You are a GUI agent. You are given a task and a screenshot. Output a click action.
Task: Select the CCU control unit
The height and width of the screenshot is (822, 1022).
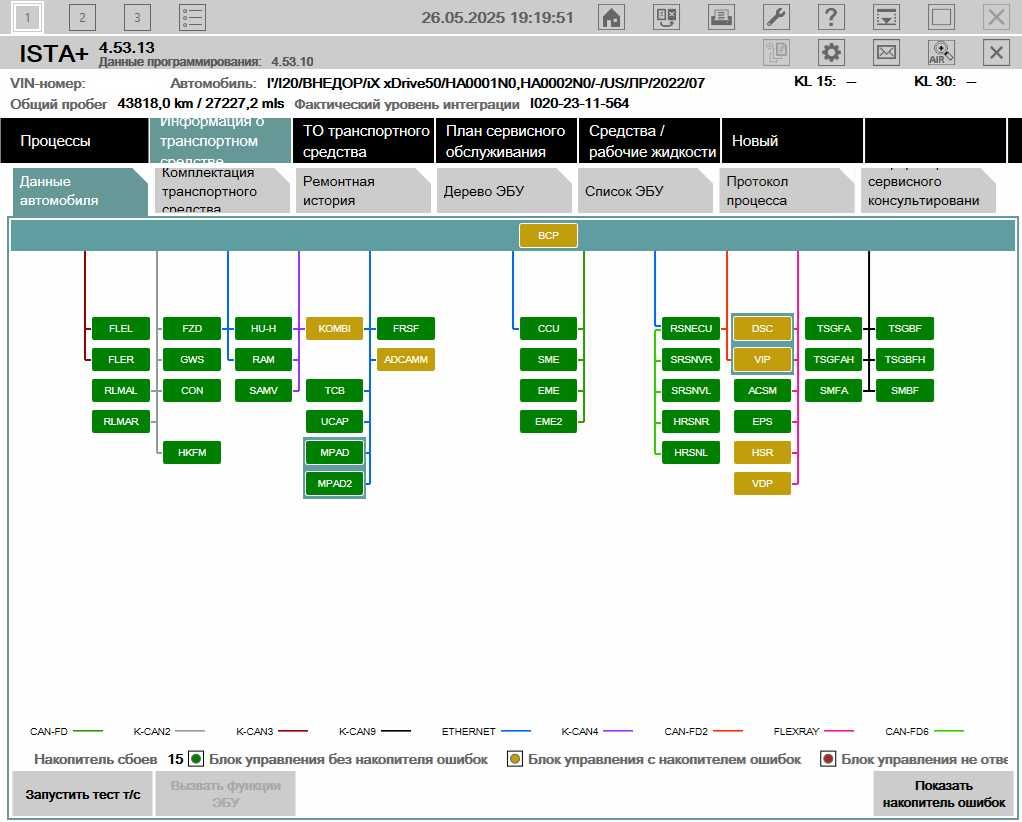tap(548, 329)
